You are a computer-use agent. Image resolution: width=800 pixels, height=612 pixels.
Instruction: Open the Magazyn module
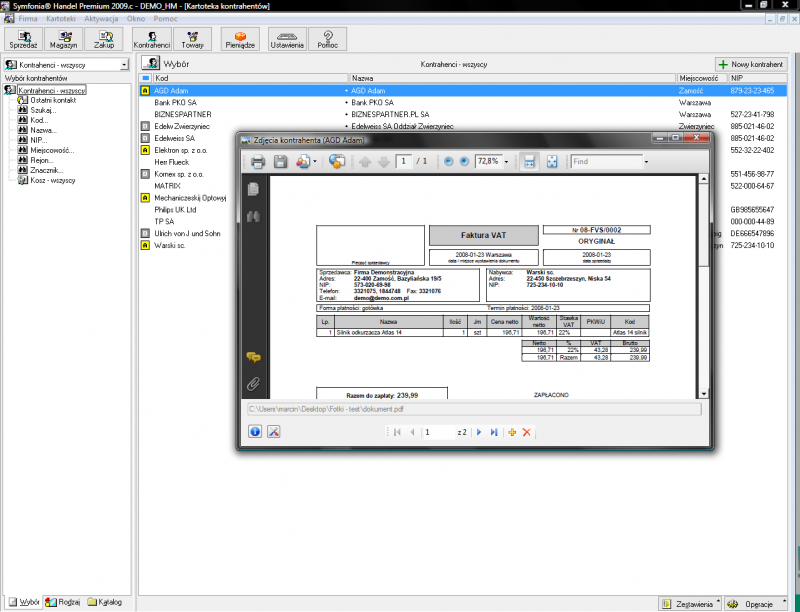63,39
